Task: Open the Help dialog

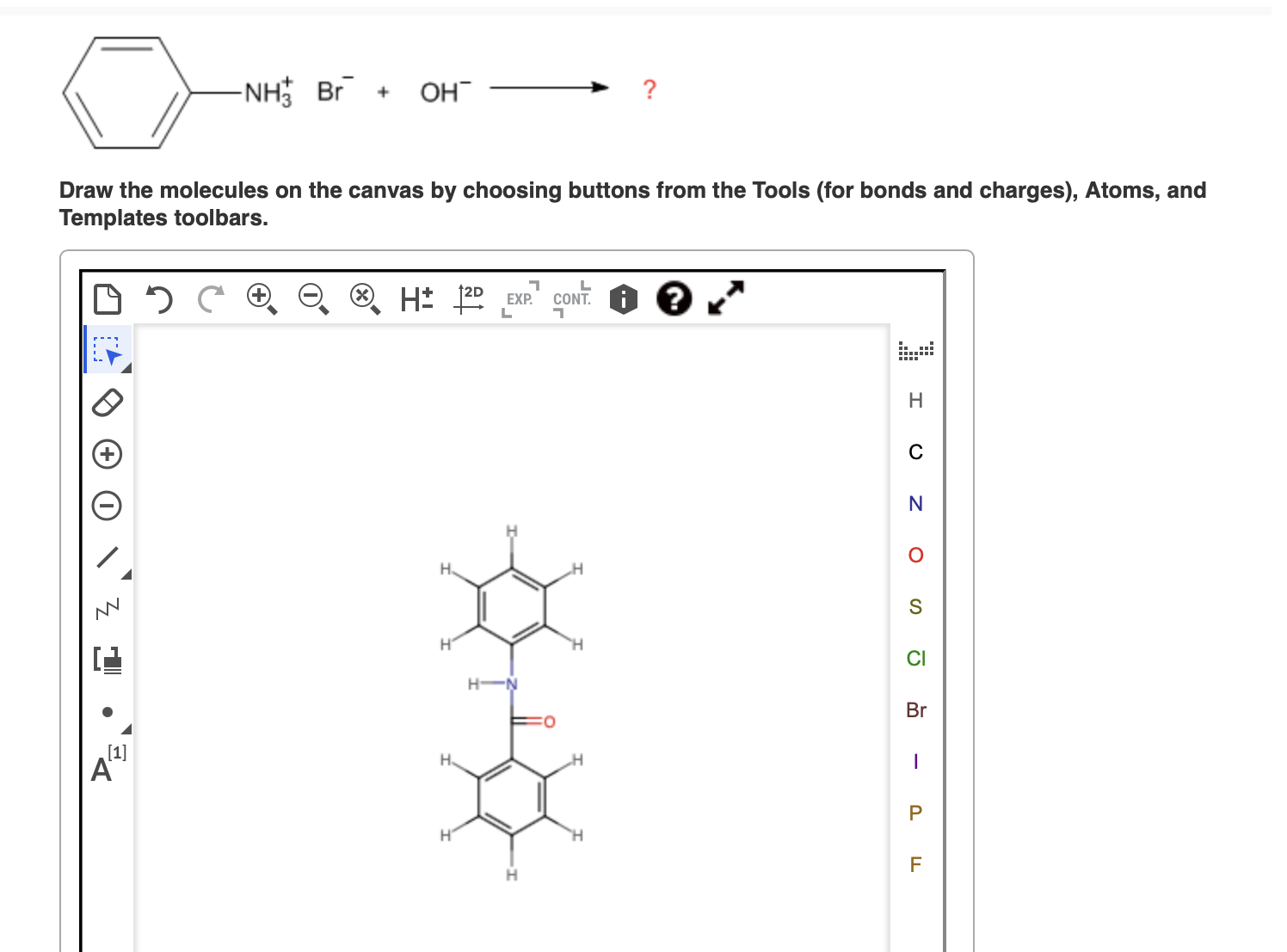Action: click(x=674, y=299)
